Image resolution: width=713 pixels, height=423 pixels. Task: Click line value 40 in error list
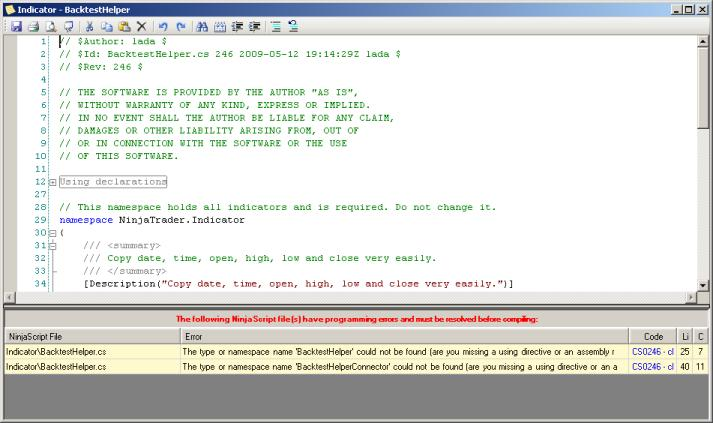(x=685, y=367)
